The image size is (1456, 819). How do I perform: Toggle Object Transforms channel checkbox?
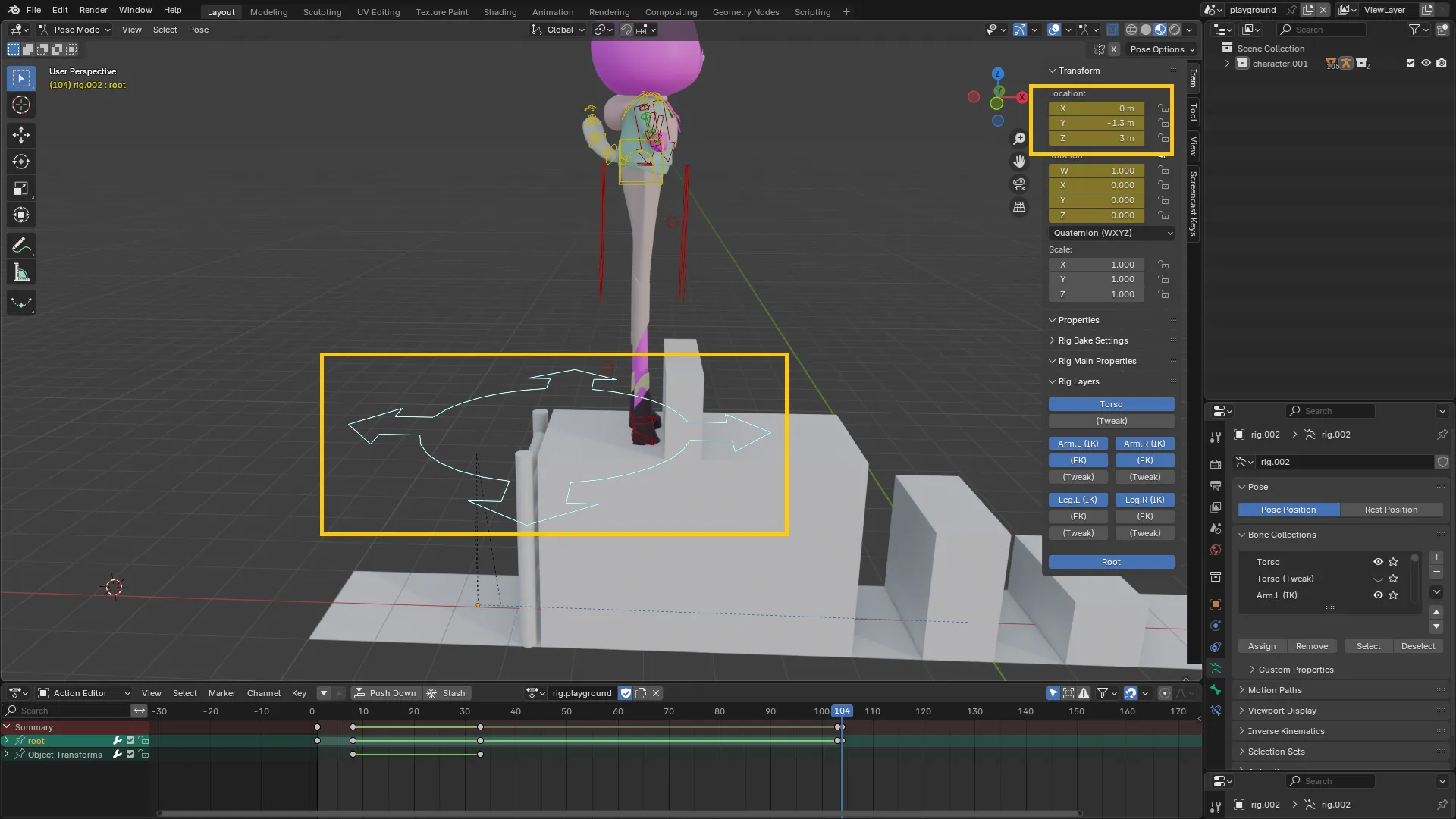click(130, 755)
